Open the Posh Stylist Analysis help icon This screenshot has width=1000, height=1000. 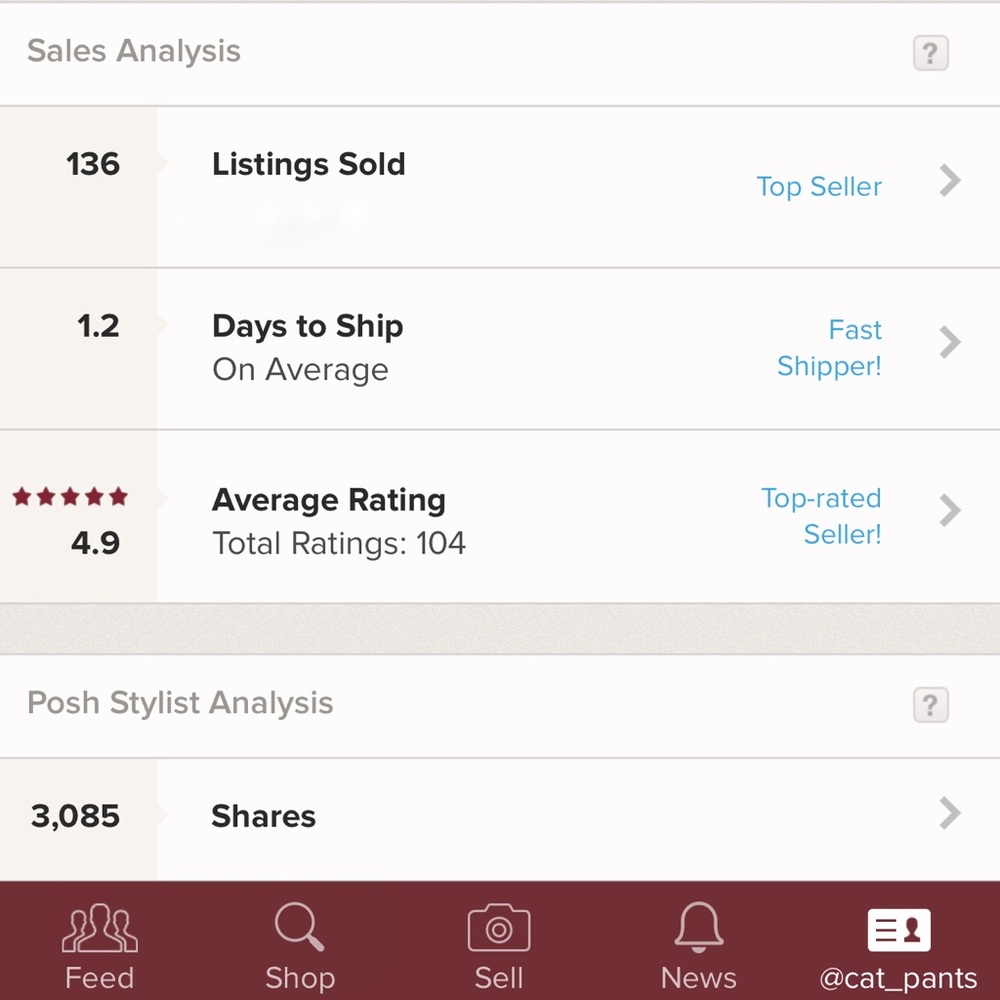[x=930, y=705]
